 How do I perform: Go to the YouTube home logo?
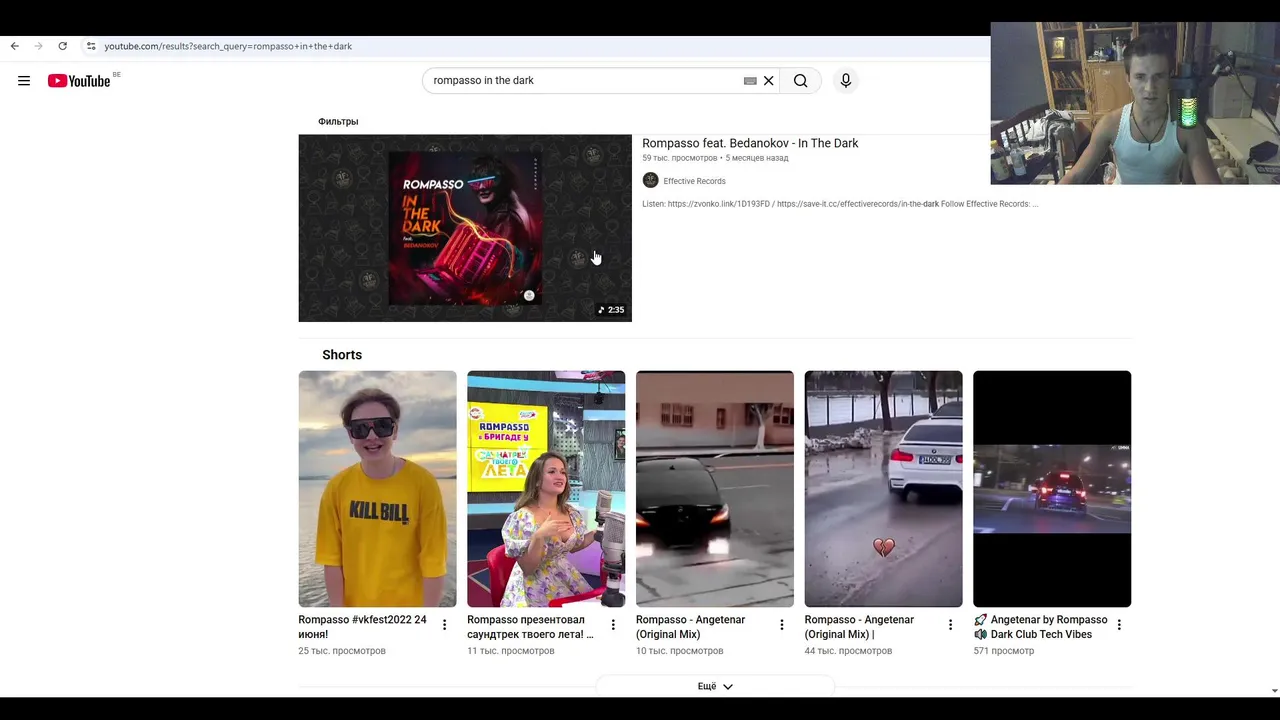(x=79, y=81)
